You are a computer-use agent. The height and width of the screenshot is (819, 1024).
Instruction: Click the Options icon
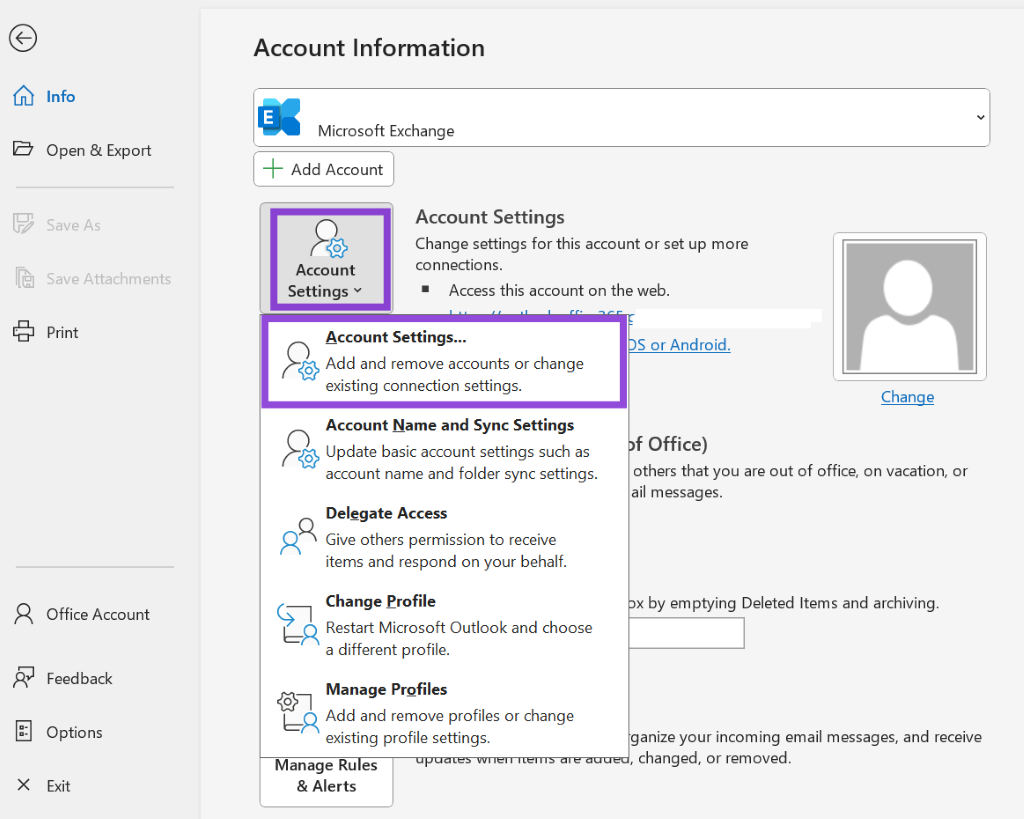tap(24, 731)
